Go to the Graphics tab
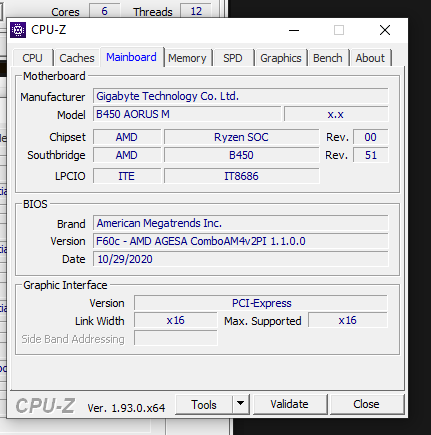Screen dimensions: 431x435 point(281,58)
